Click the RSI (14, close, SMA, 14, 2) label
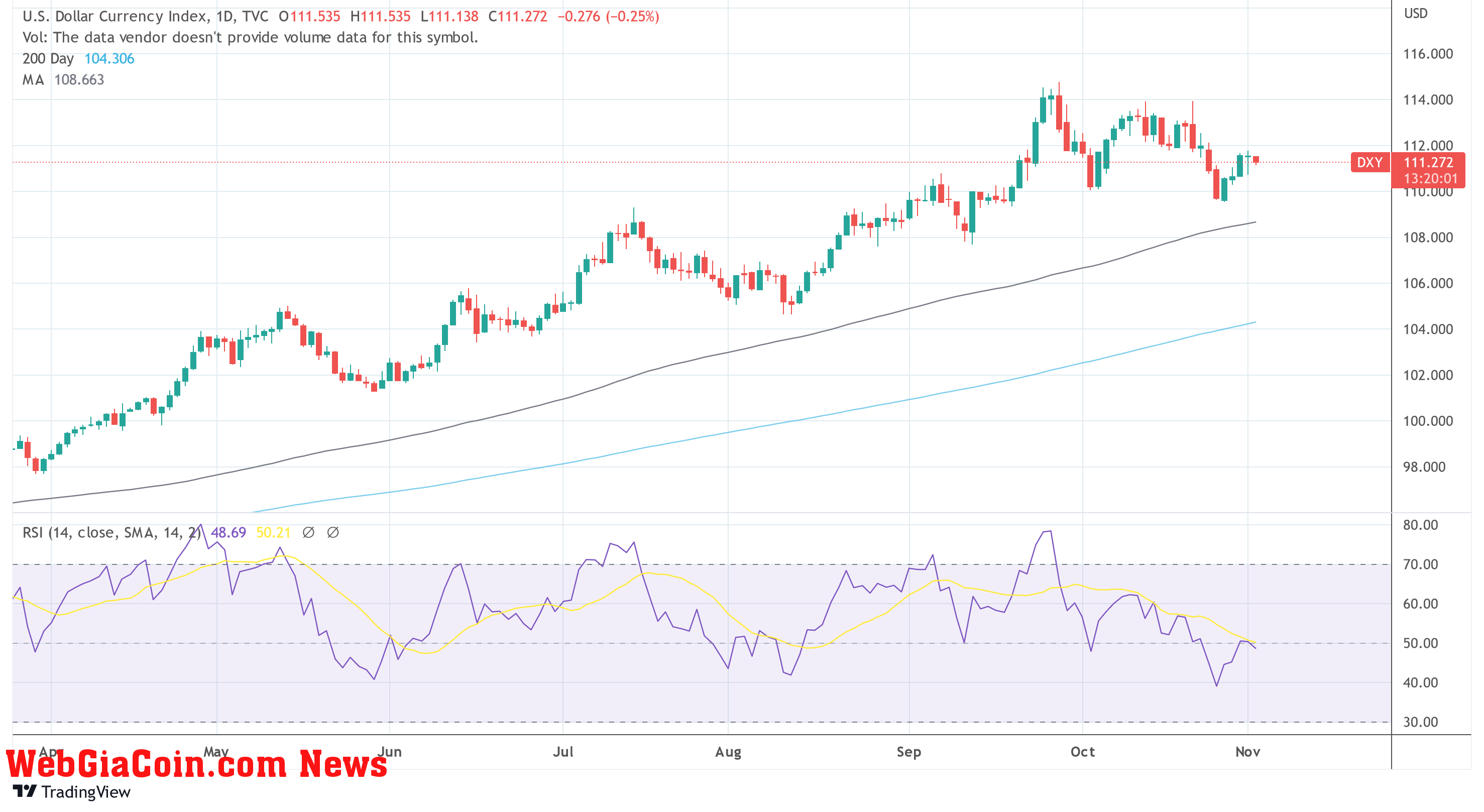 (x=112, y=533)
